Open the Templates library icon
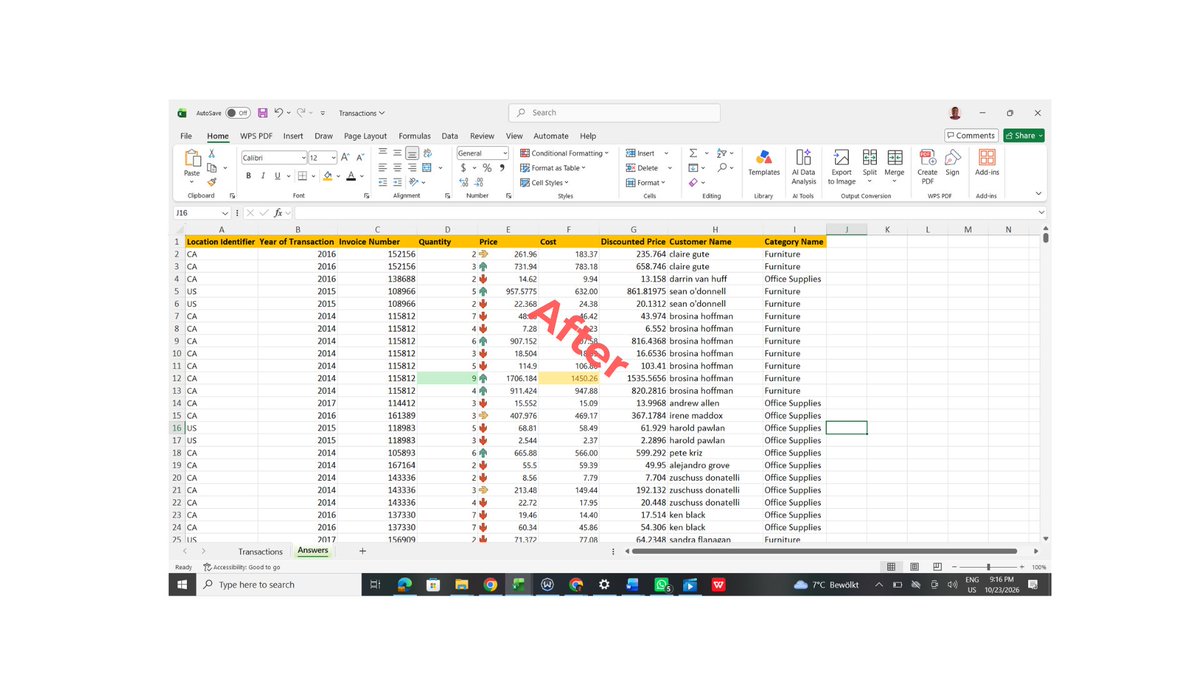 (x=764, y=163)
